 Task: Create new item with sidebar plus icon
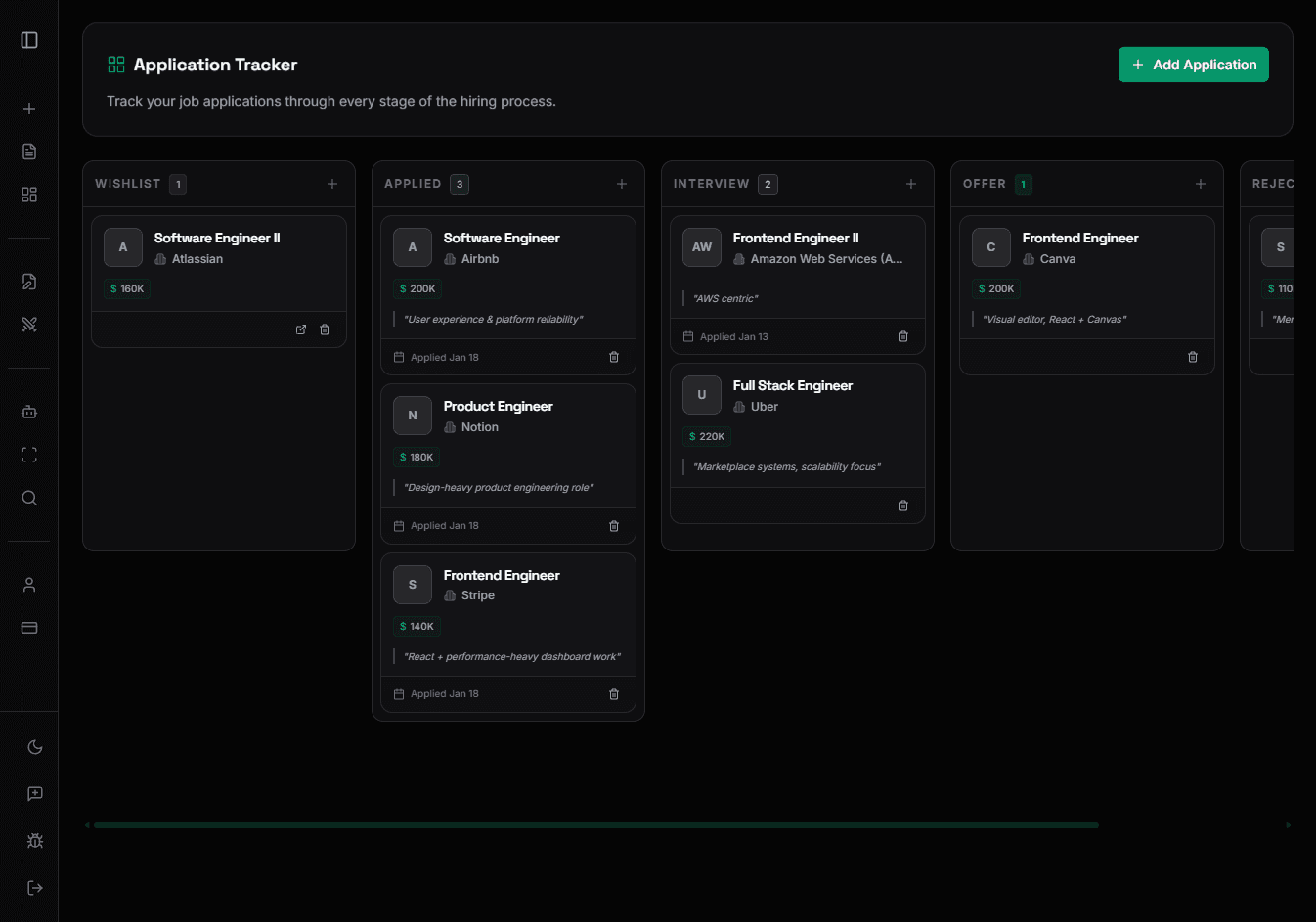pos(28,108)
